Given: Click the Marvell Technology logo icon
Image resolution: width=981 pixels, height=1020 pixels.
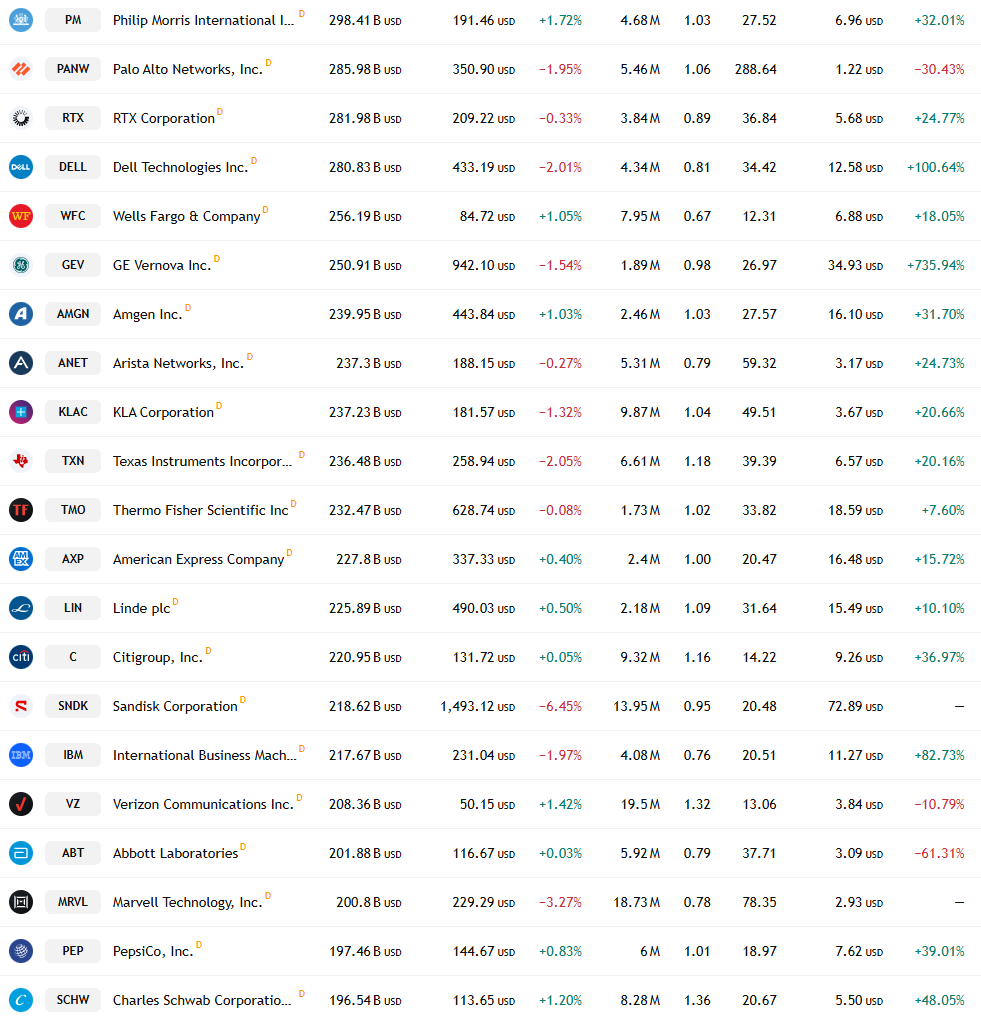Looking at the screenshot, I should pos(21,902).
